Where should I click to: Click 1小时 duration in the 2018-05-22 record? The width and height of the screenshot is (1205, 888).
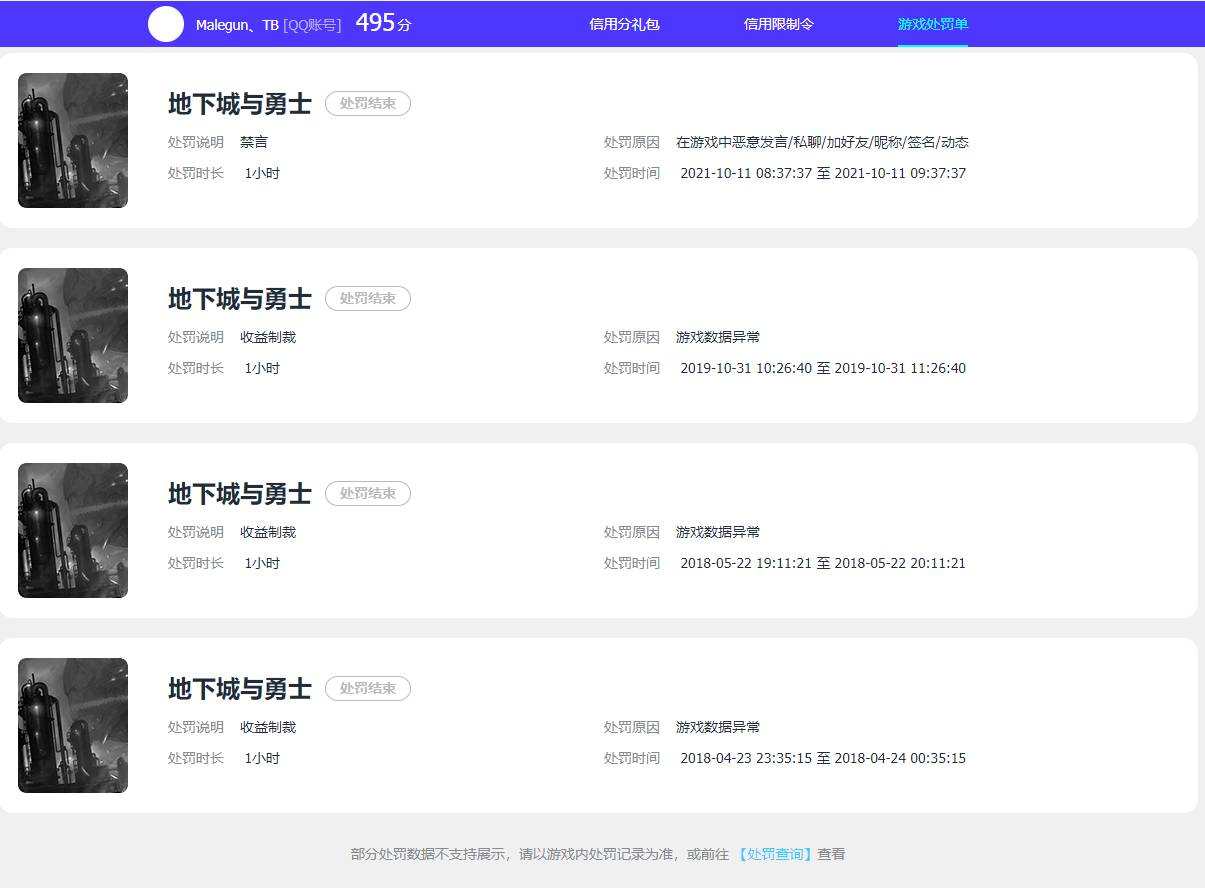262,563
